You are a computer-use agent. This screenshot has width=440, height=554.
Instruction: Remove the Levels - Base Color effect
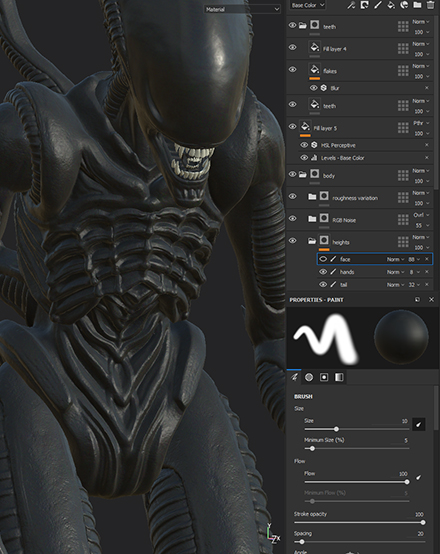coord(427,158)
